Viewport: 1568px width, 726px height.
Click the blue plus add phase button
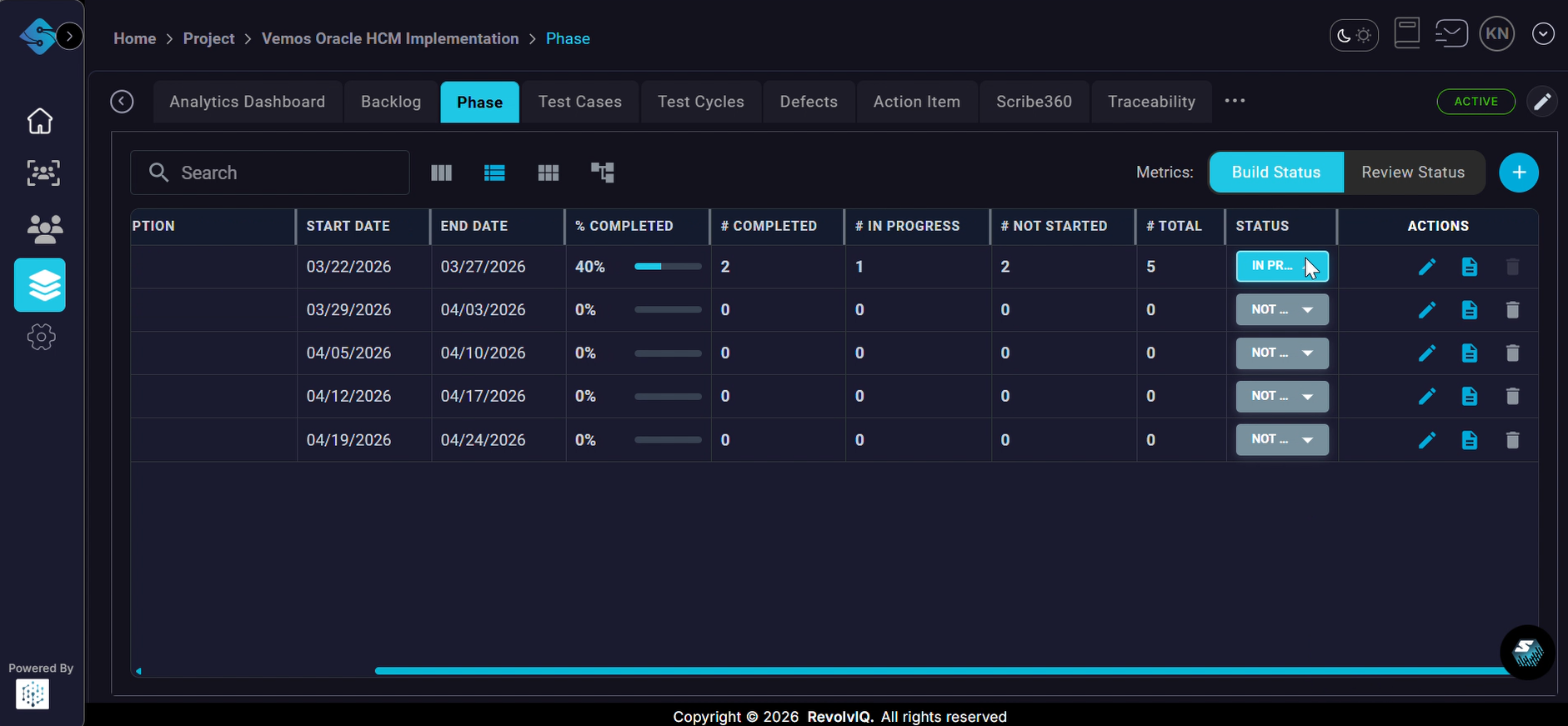point(1519,173)
